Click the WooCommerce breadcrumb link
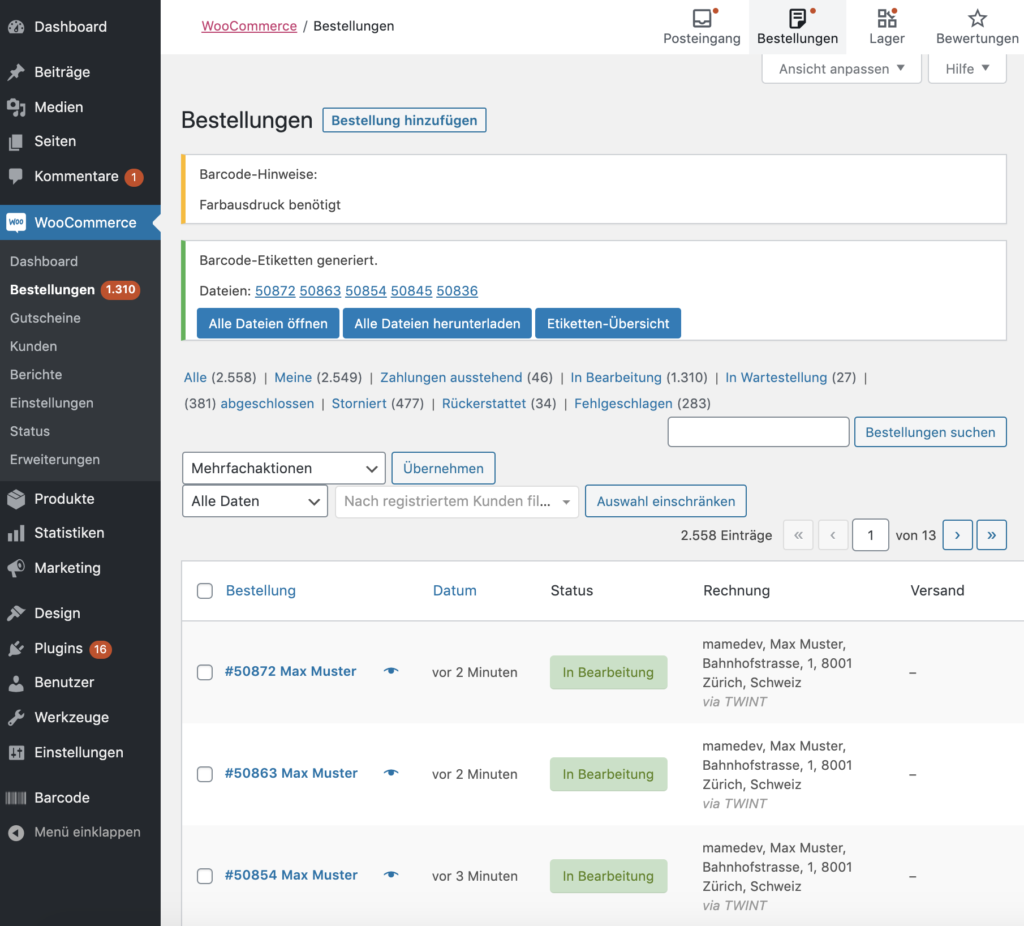Viewport: 1024px width, 926px height. coord(249,26)
